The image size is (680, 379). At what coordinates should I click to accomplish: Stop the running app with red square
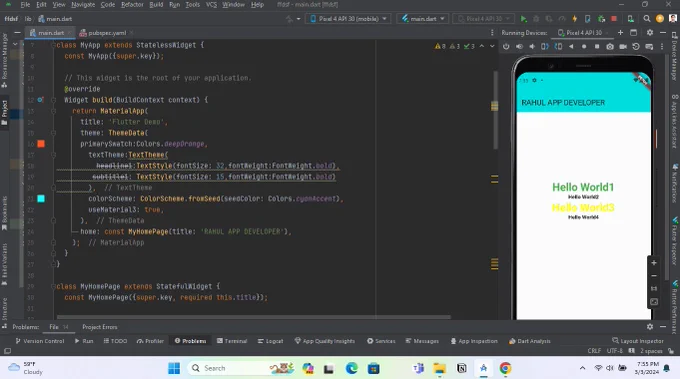(614, 19)
